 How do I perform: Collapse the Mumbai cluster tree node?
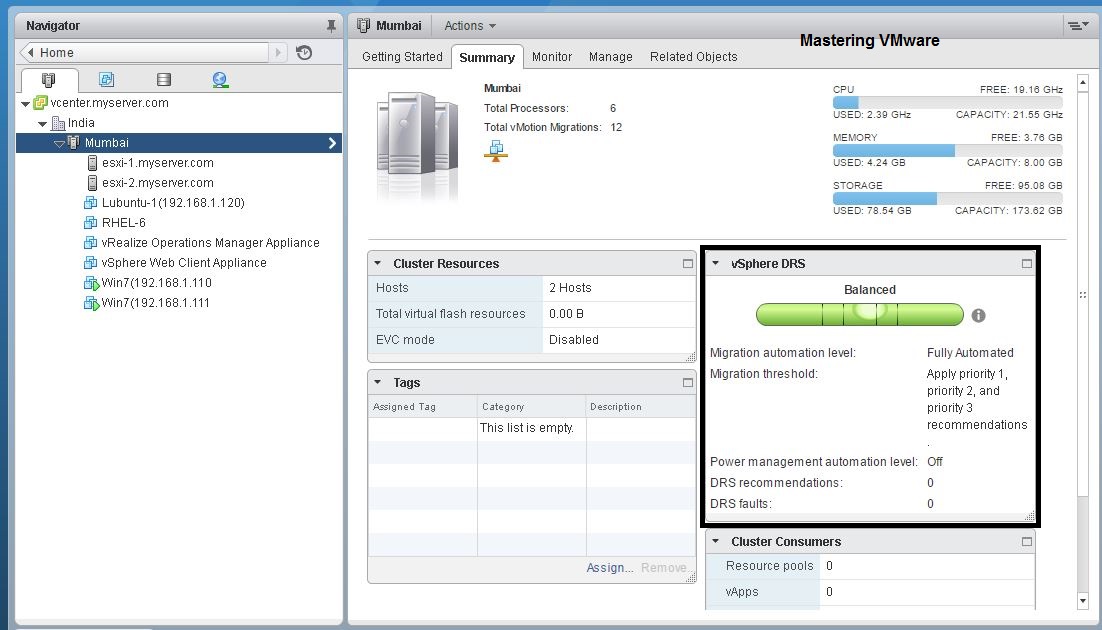pos(59,143)
